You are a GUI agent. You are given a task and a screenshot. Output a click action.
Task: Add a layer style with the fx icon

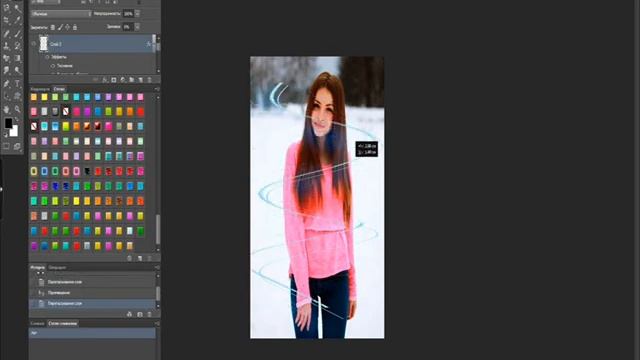point(105,80)
